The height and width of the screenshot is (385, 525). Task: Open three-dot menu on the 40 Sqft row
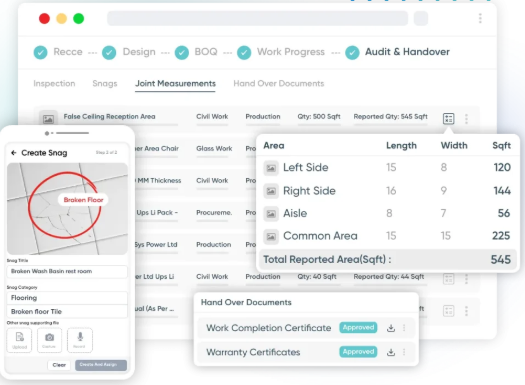pyautogui.click(x=466, y=279)
